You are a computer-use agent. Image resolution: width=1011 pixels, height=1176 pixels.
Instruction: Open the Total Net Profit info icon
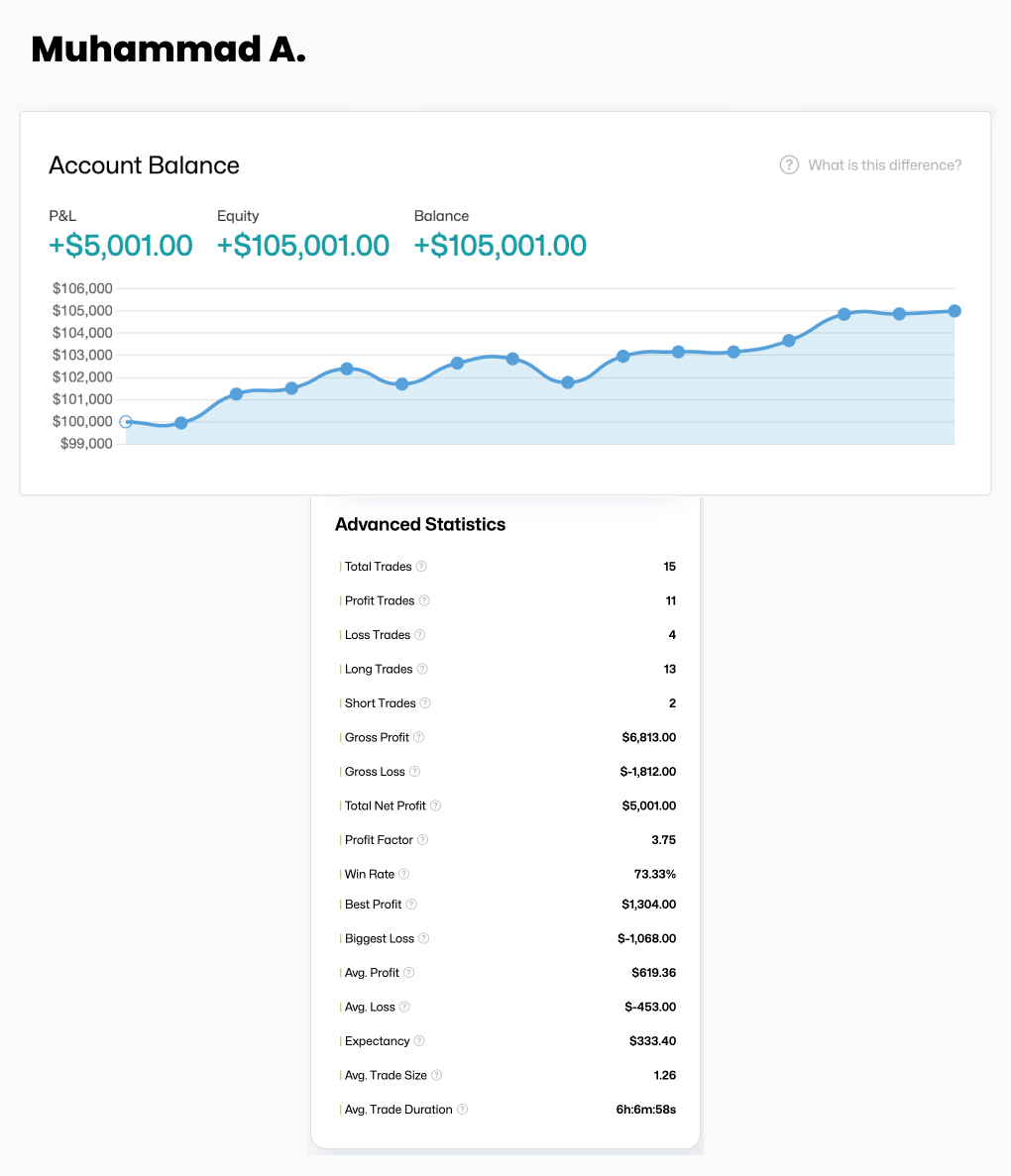pyautogui.click(x=435, y=805)
